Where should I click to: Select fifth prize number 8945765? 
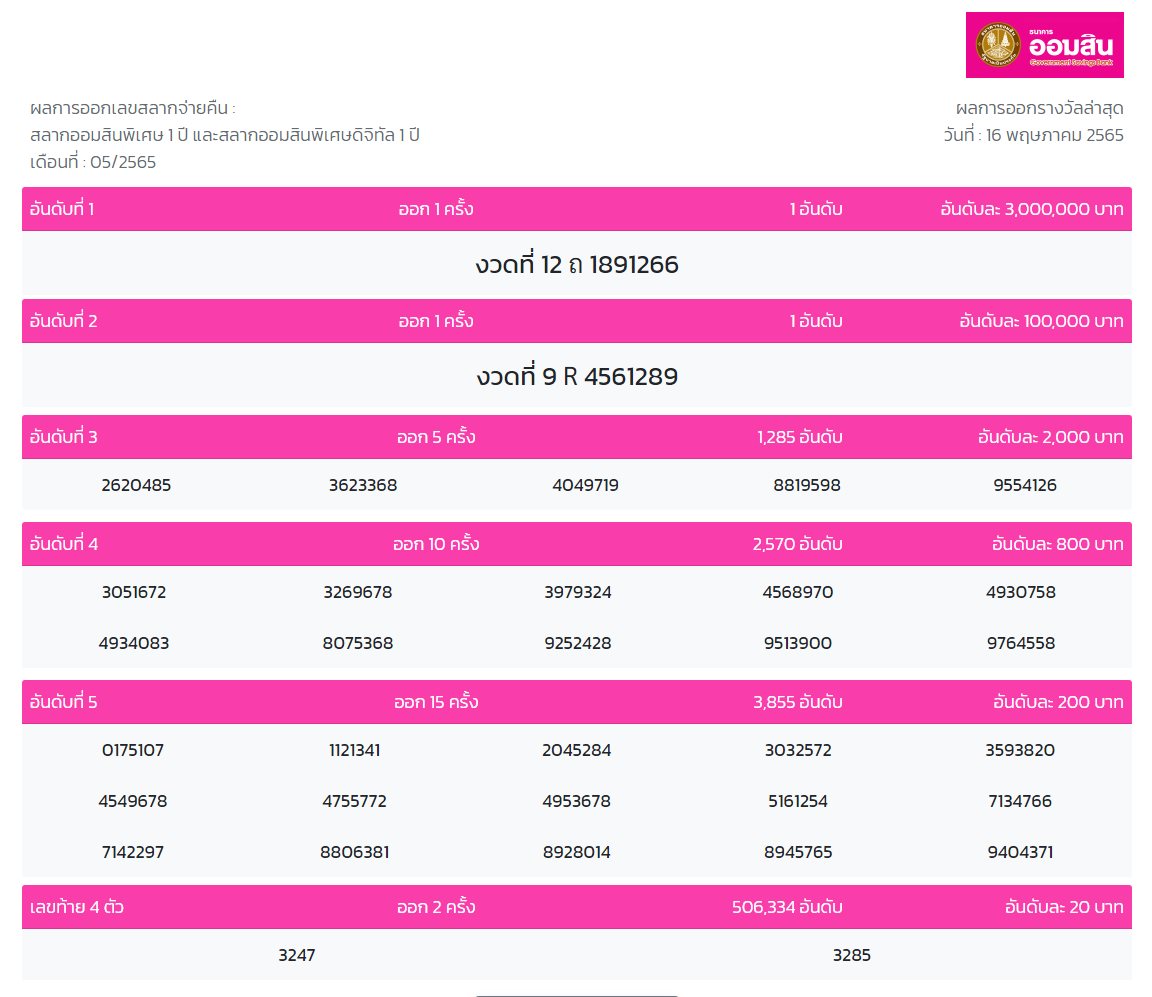pyautogui.click(x=798, y=852)
